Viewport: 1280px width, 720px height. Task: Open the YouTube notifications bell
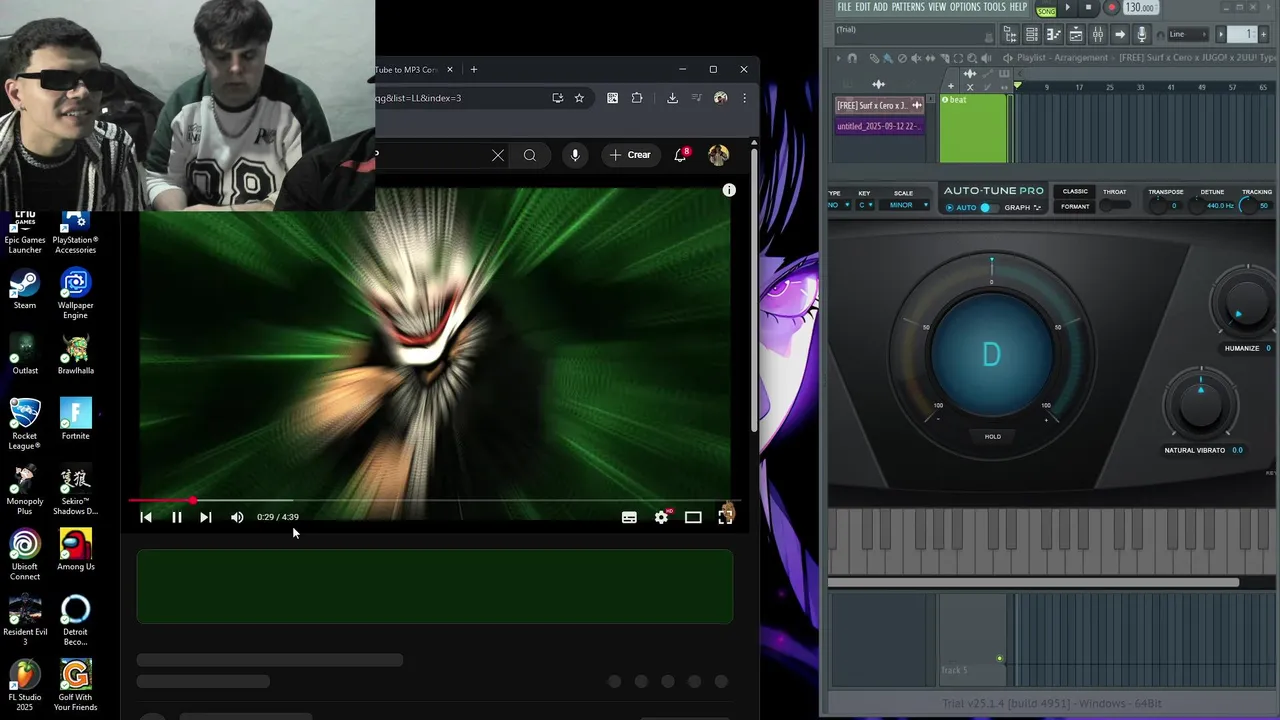pyautogui.click(x=681, y=155)
